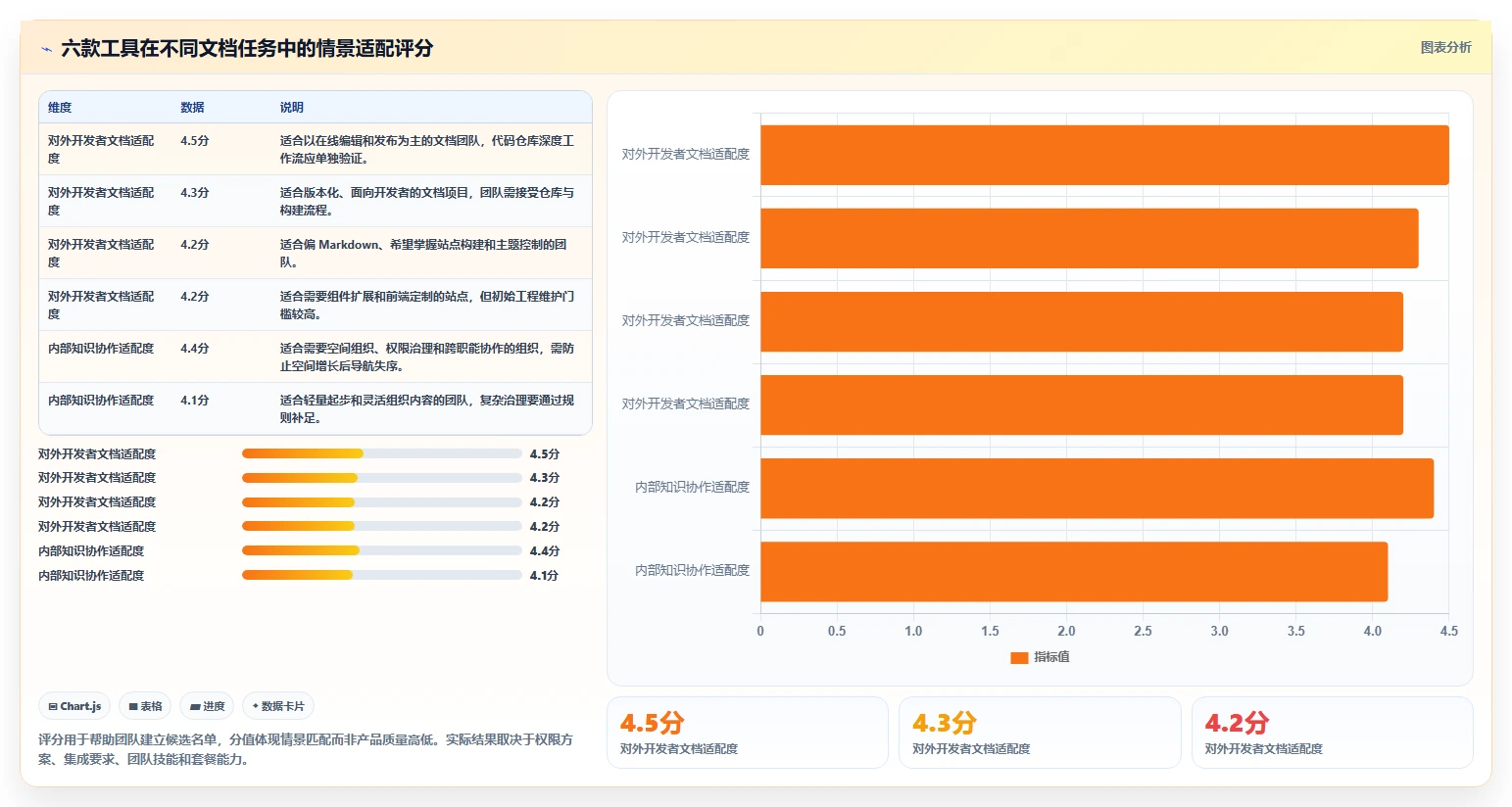1512x807 pixels.
Task: Click the 4.4分 cell in the table
Action: point(195,349)
